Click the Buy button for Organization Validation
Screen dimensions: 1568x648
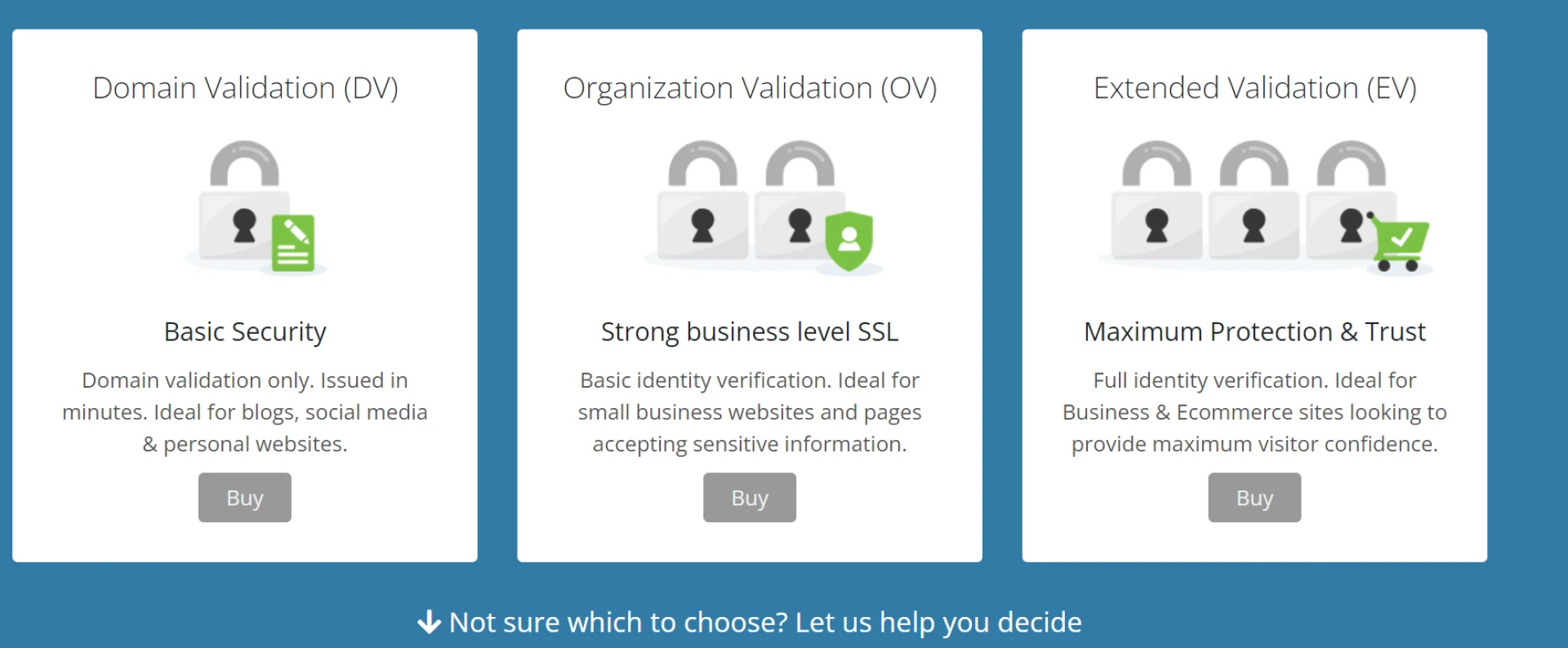pyautogui.click(x=749, y=497)
